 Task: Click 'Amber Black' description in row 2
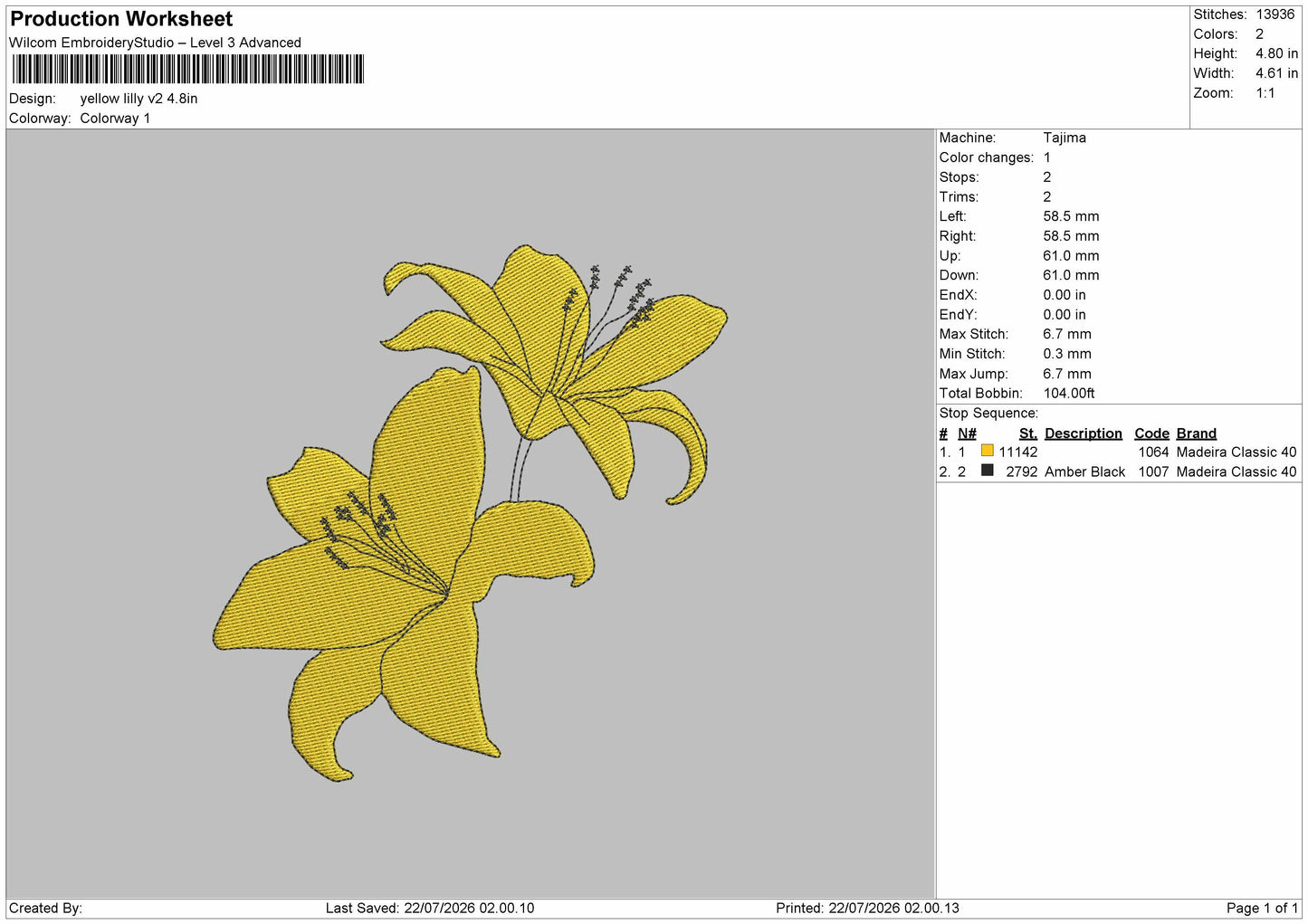tap(1084, 472)
